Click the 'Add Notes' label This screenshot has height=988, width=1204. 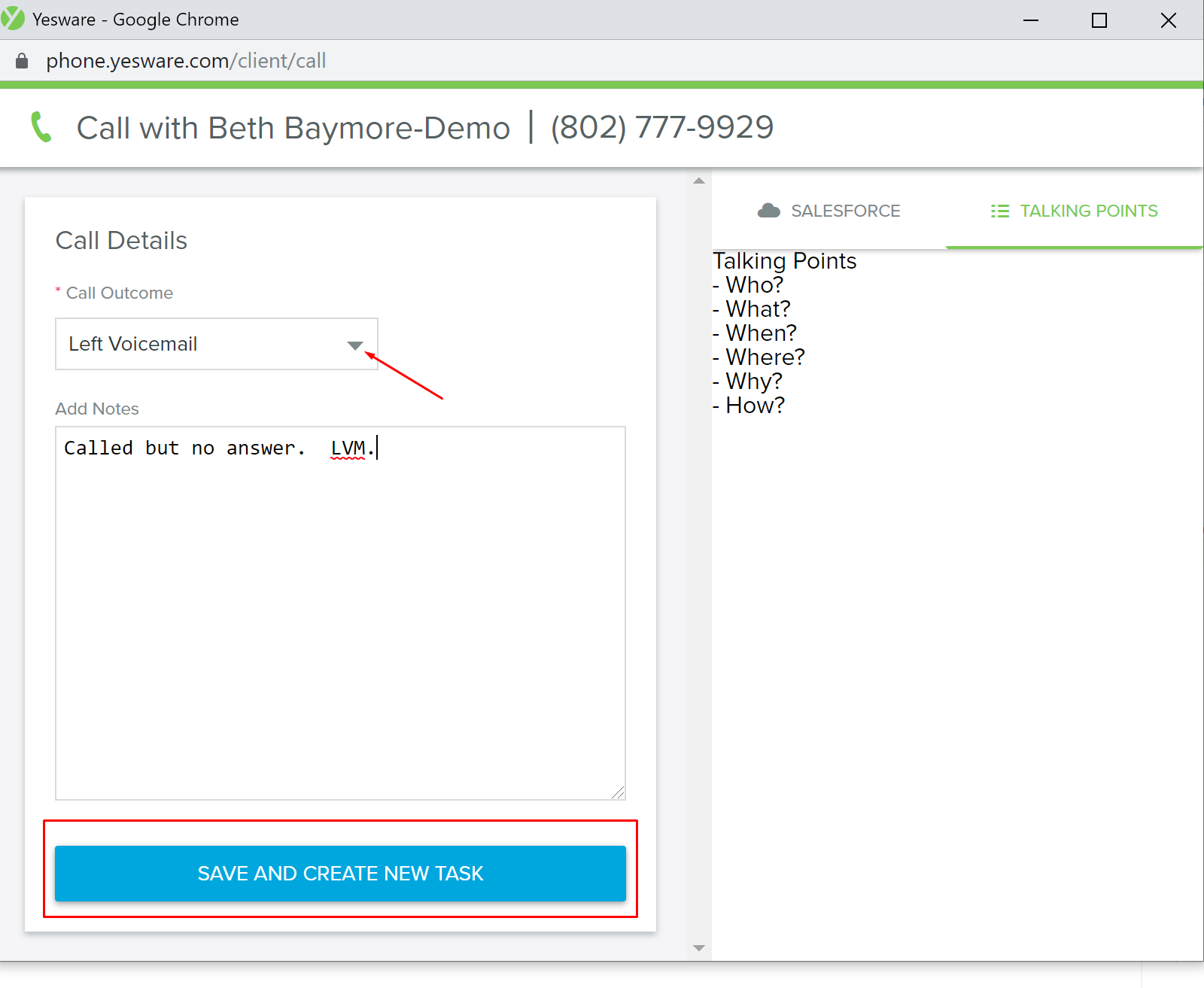[x=97, y=409]
